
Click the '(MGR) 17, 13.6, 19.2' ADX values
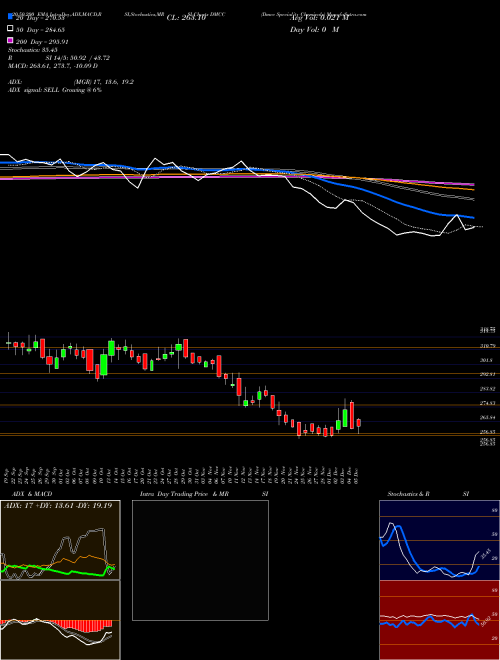click(104, 82)
